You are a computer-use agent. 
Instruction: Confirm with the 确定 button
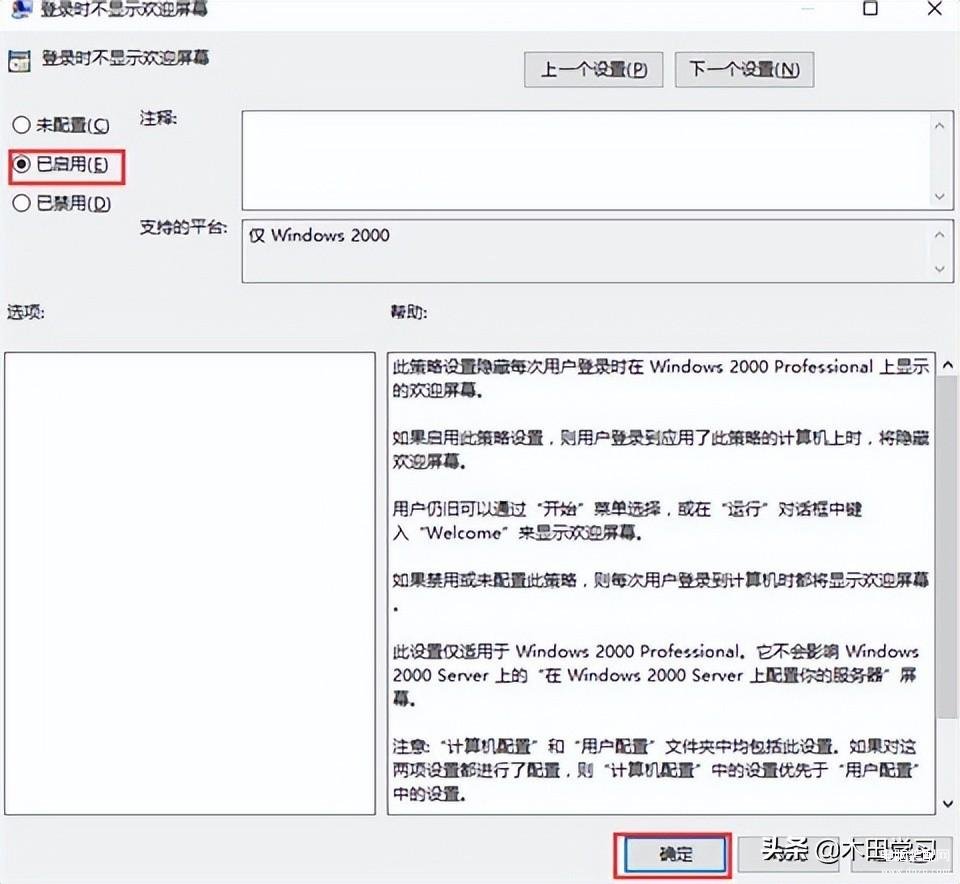tap(675, 854)
